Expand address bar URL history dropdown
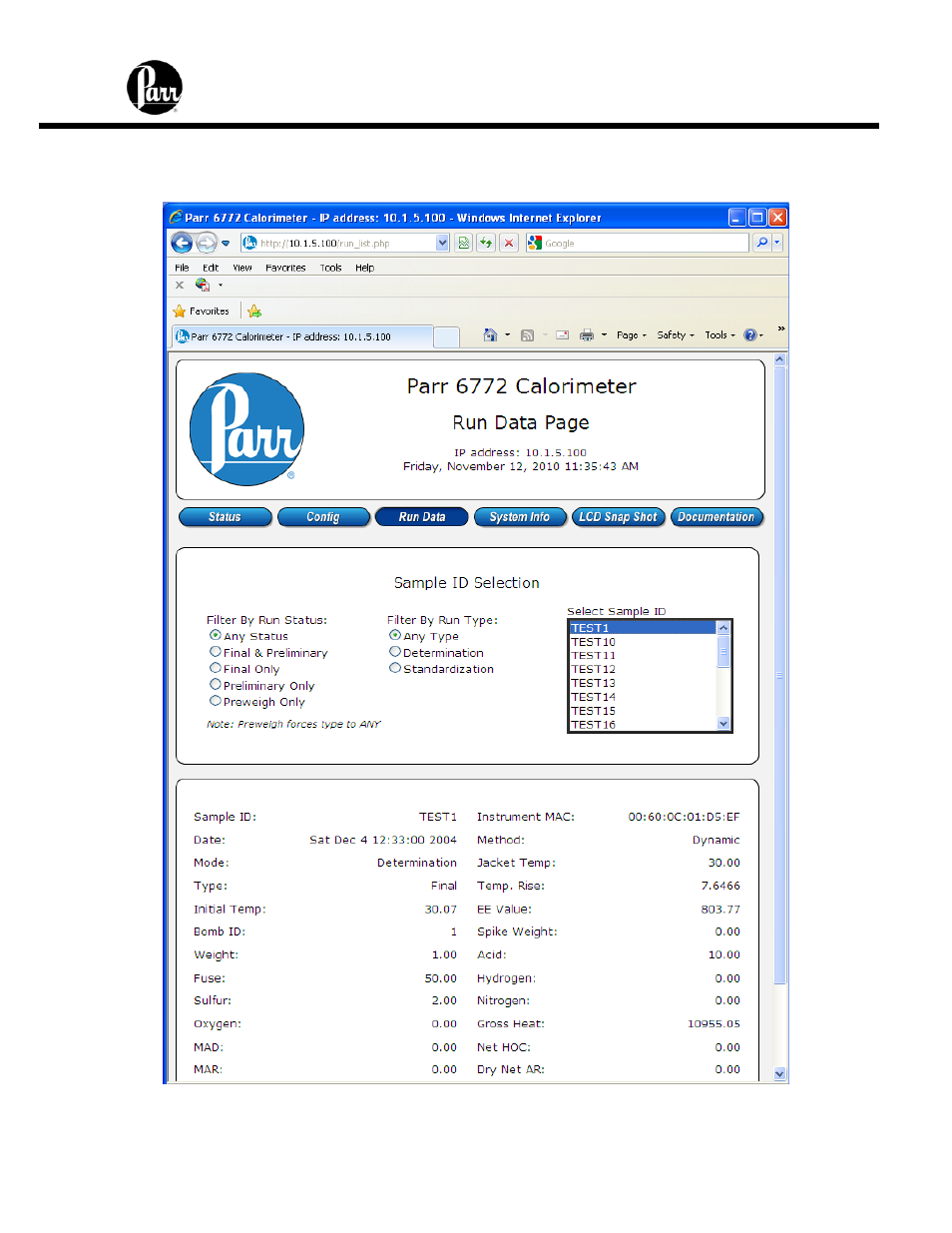The height and width of the screenshot is (1233, 952). (443, 243)
